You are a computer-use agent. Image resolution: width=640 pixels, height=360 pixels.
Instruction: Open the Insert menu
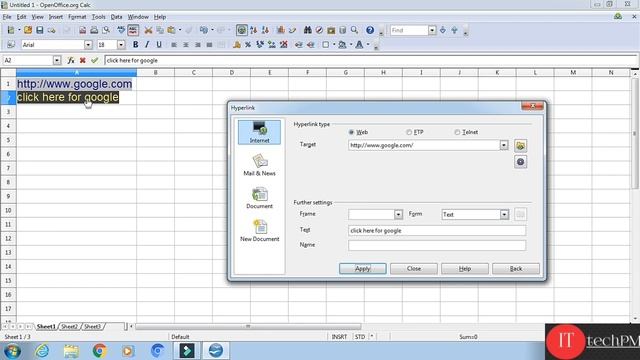click(x=56, y=17)
